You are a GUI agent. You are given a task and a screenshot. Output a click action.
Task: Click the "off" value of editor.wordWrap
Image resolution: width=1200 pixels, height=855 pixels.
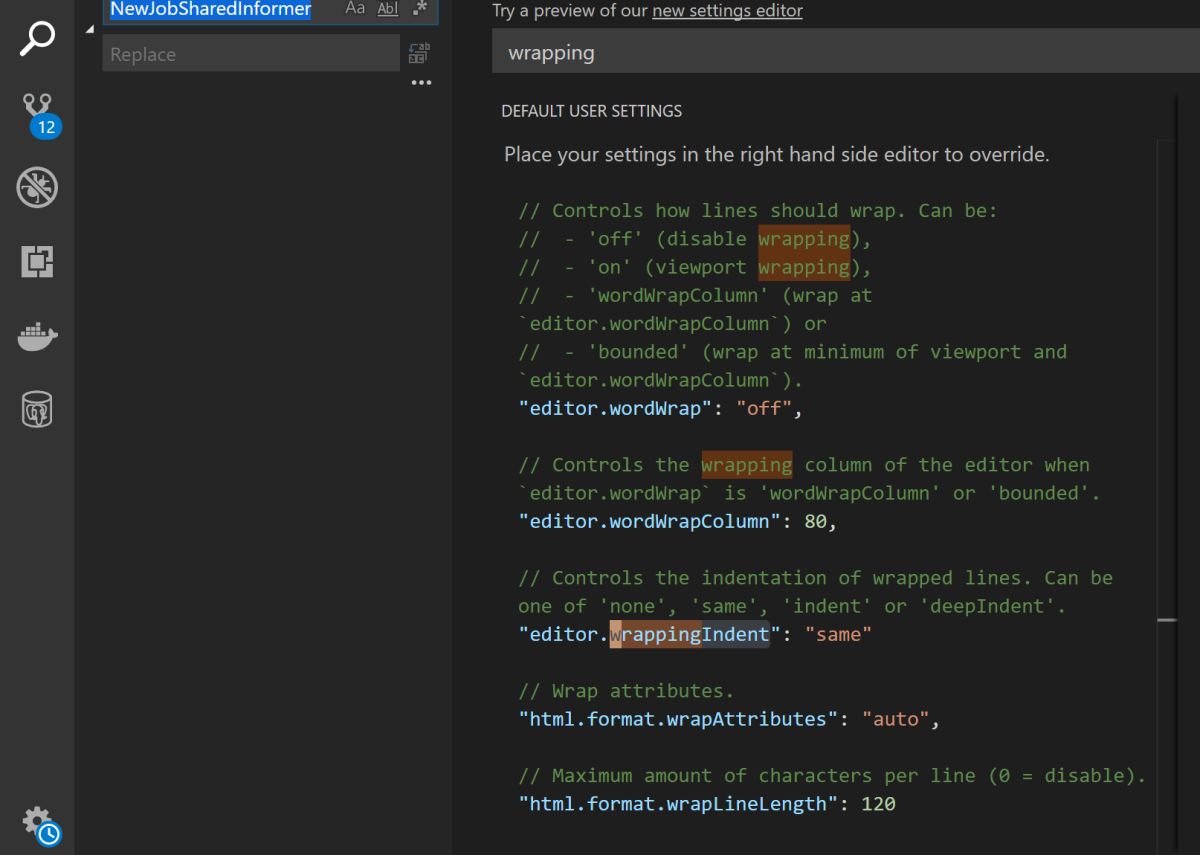tap(765, 408)
